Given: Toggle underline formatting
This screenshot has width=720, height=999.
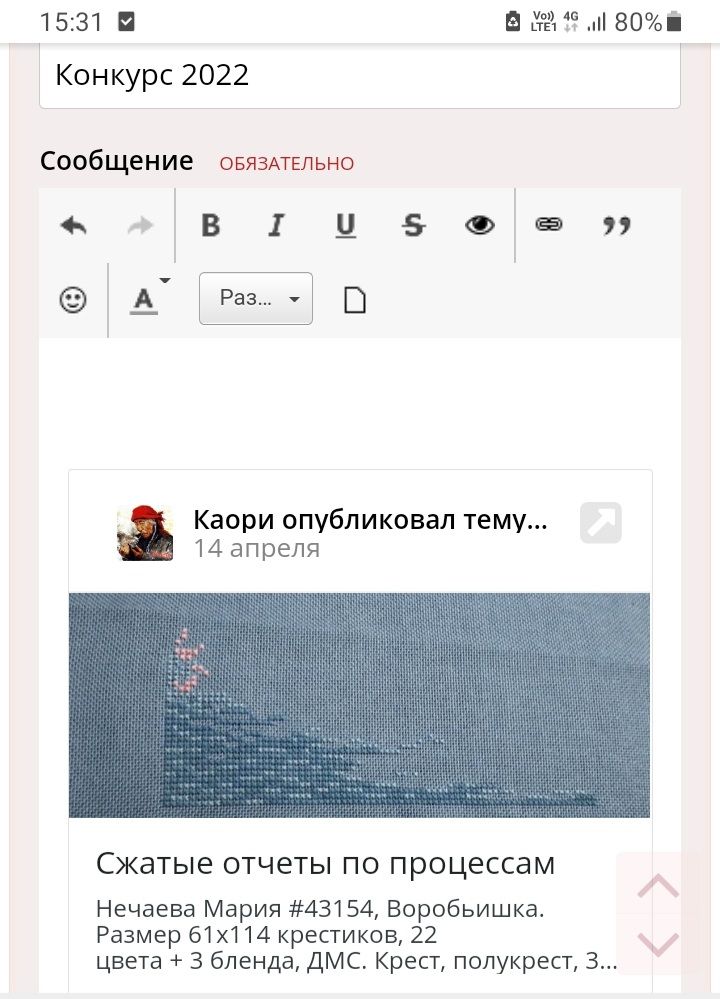Looking at the screenshot, I should [x=345, y=226].
